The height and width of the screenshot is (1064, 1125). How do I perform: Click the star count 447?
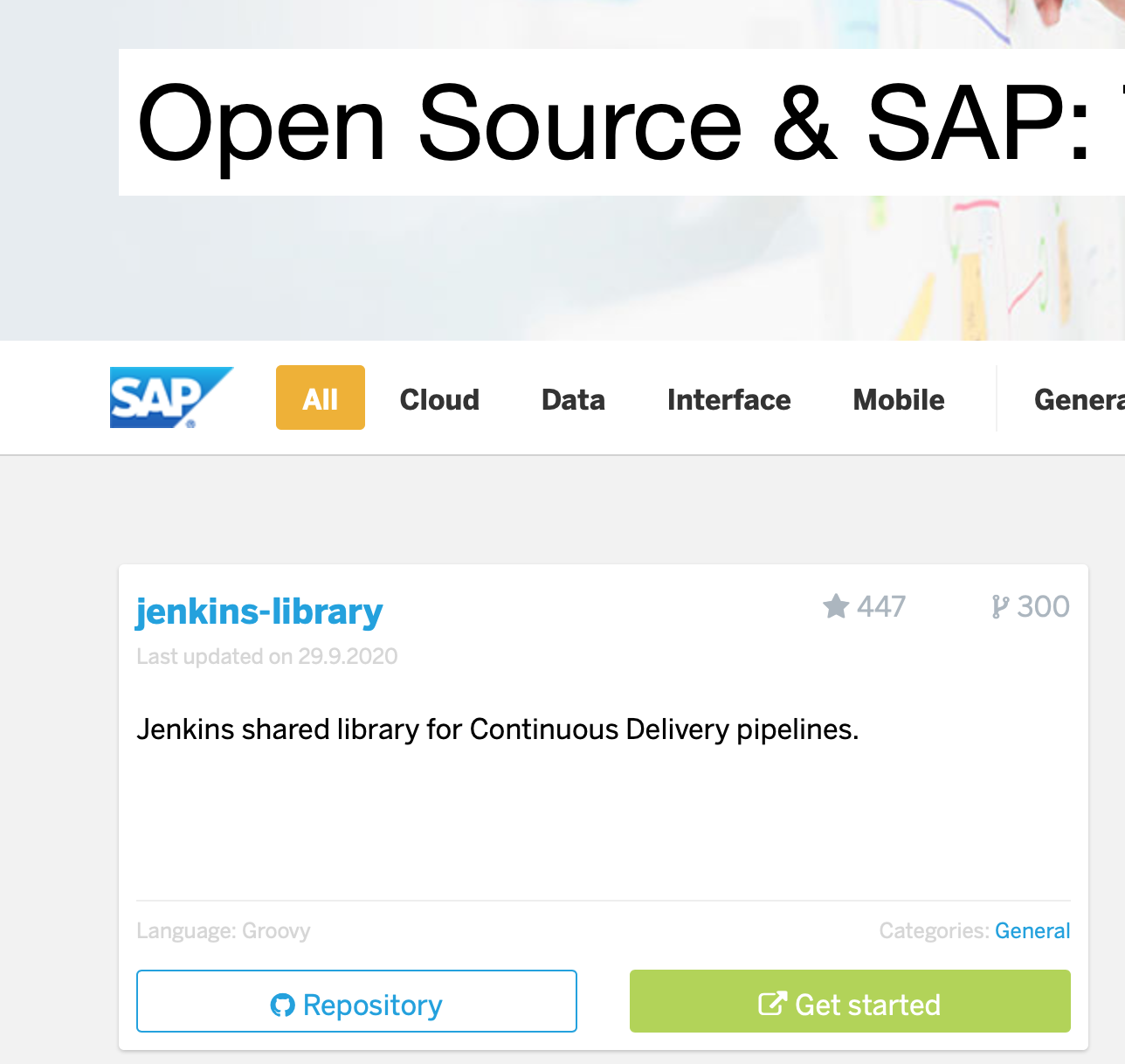click(x=880, y=606)
